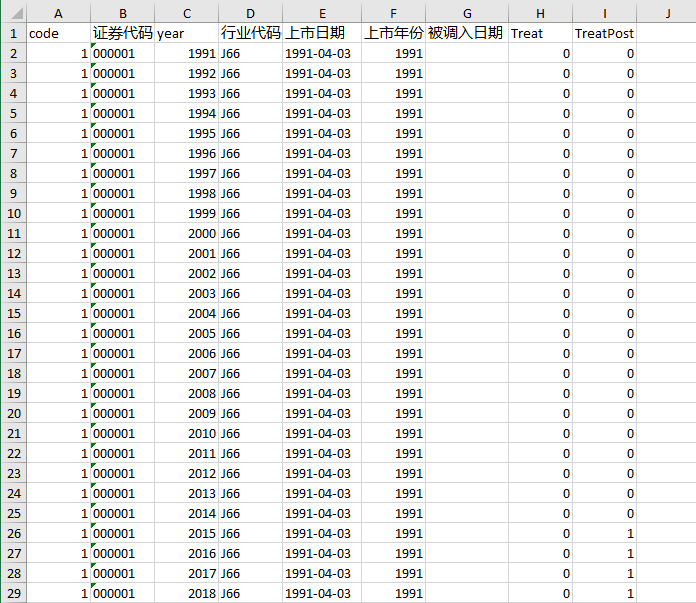
Task: Select the year cell 2015
Action: point(186,533)
